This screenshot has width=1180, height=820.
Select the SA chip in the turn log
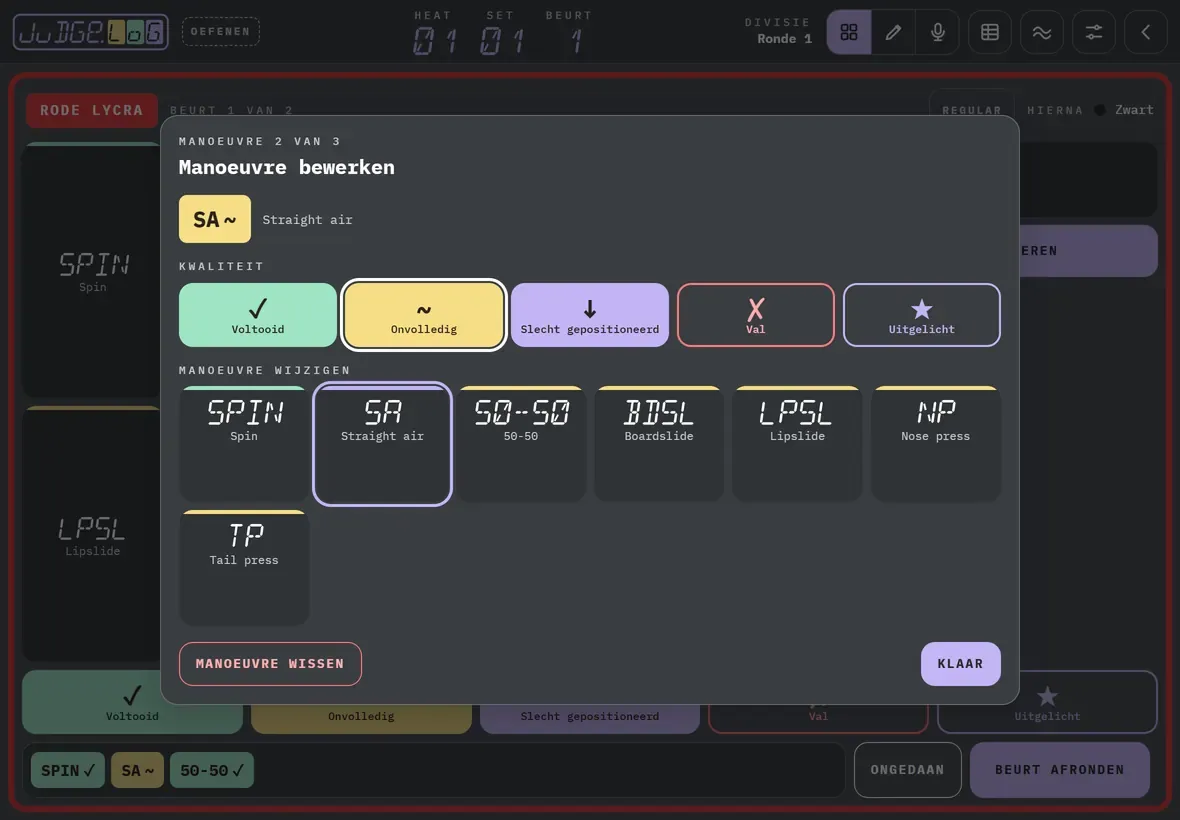pyautogui.click(x=138, y=770)
